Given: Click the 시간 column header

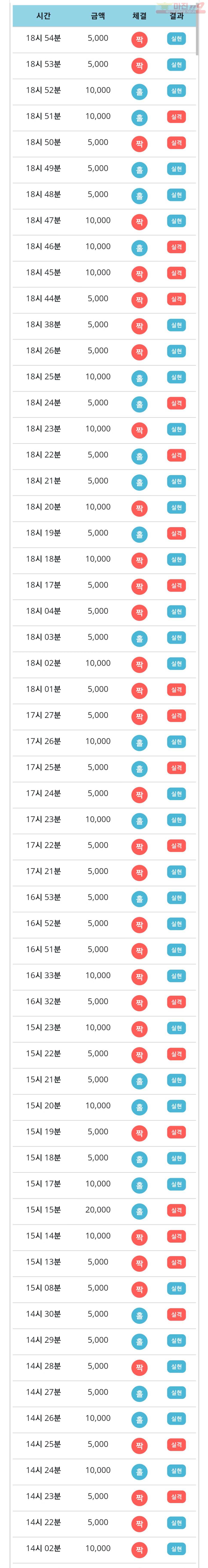Looking at the screenshot, I should click(43, 16).
